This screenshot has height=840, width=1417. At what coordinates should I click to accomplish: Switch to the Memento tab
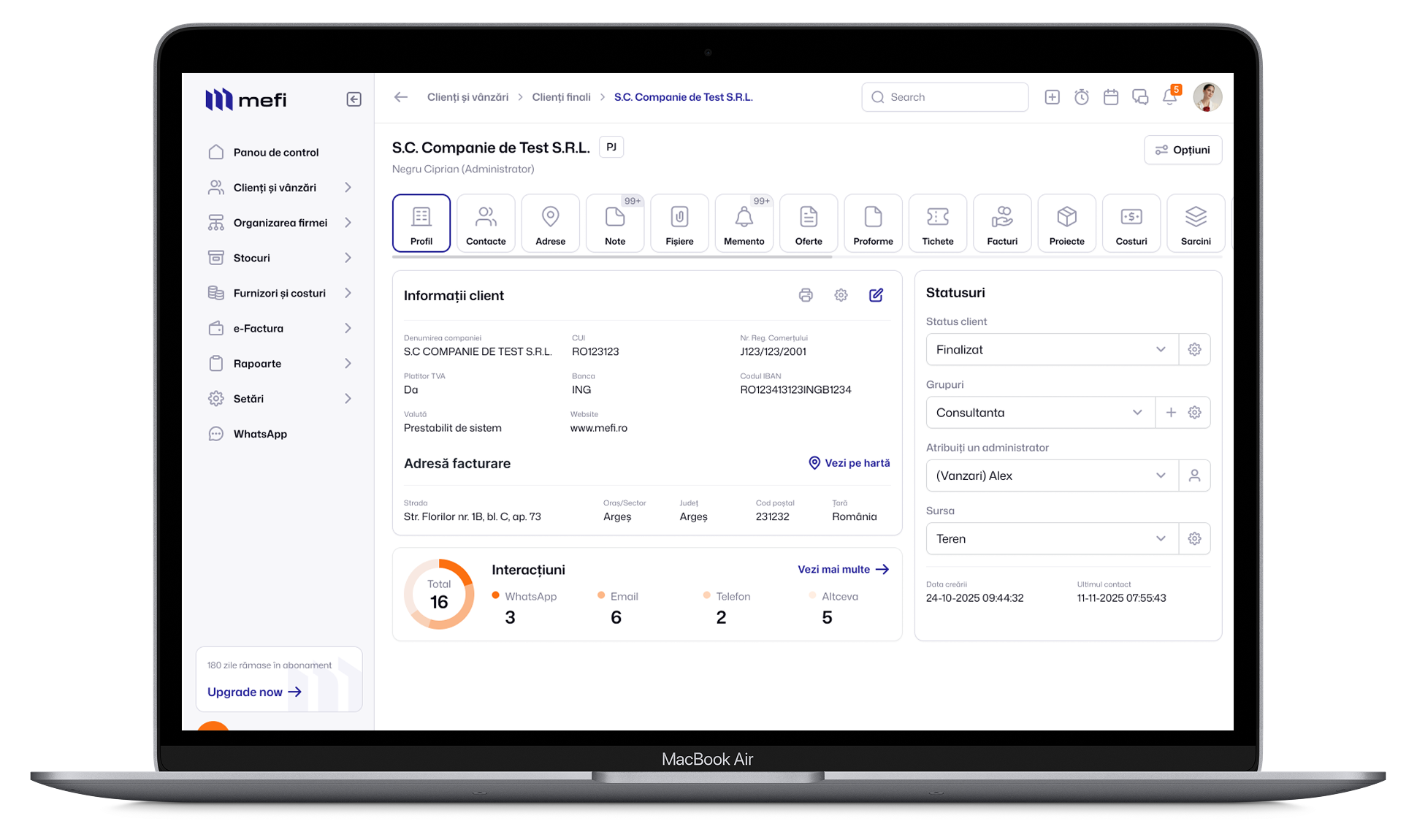(x=744, y=223)
